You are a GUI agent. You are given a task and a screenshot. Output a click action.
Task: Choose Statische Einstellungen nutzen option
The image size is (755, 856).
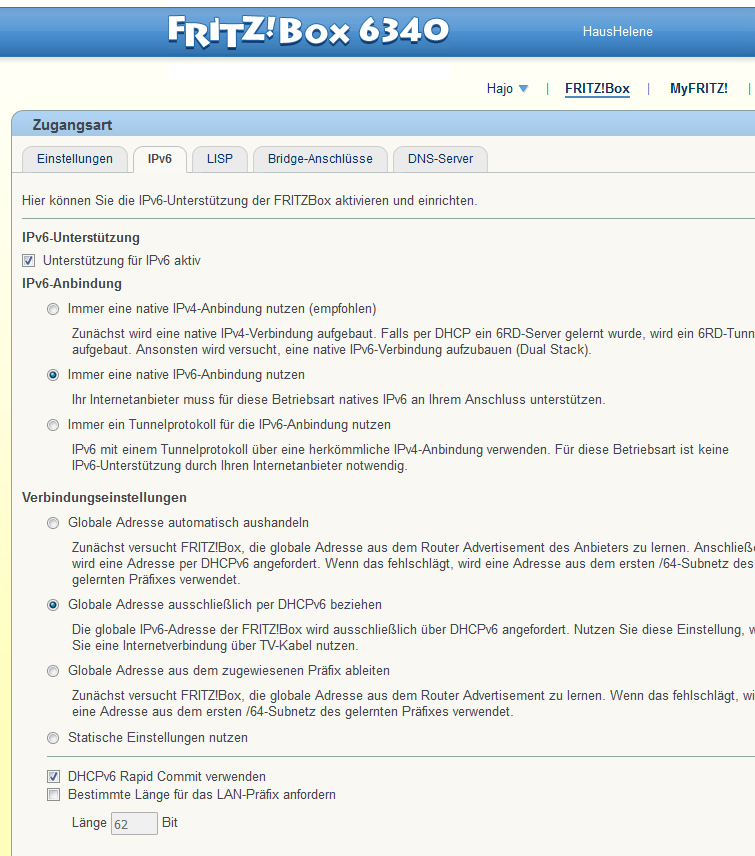click(x=53, y=738)
